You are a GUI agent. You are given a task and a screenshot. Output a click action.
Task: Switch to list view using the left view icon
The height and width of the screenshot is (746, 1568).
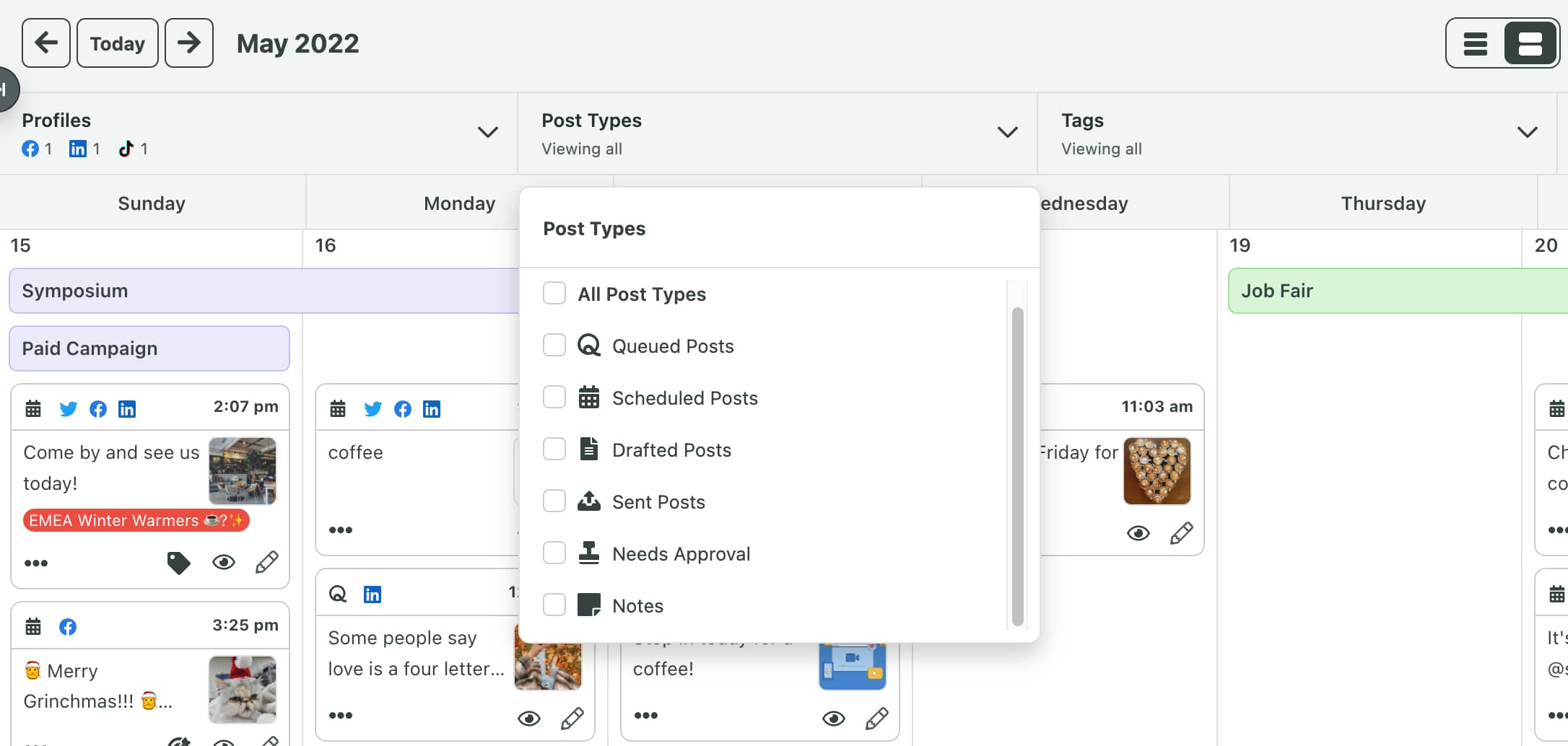pos(1475,43)
